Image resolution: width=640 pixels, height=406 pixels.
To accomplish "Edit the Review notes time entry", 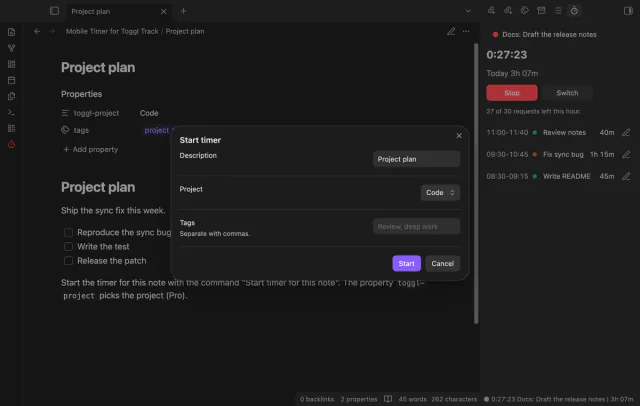I will pos(626,133).
